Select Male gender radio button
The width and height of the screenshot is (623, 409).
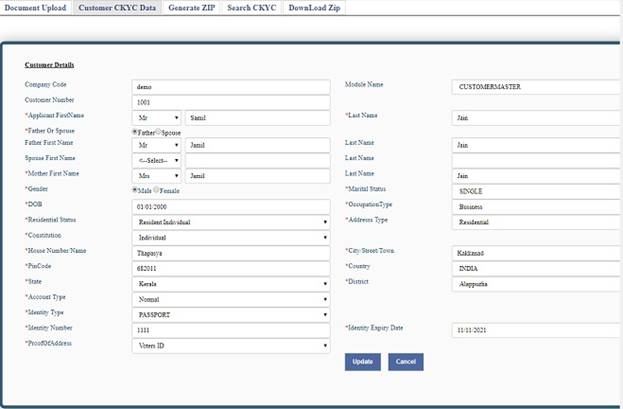[136, 189]
